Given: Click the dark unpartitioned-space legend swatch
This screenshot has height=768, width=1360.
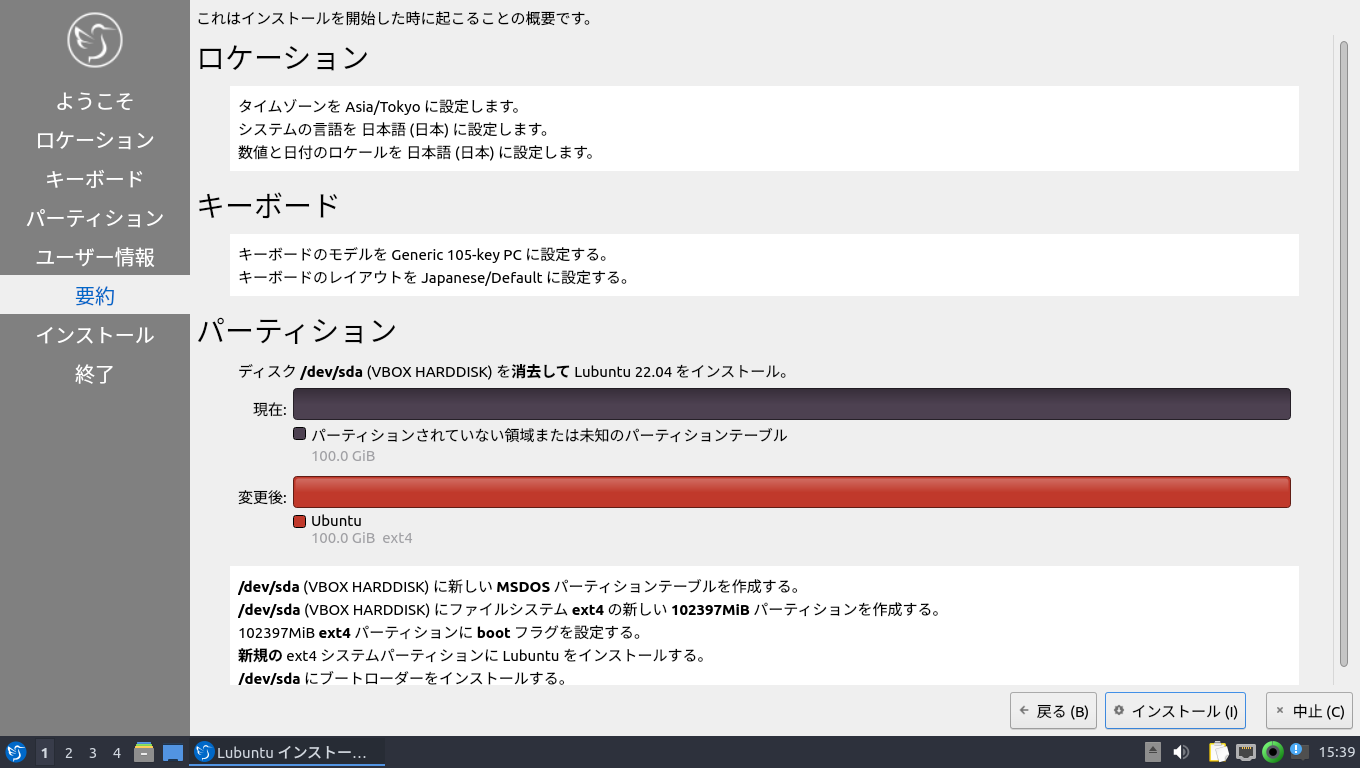Looking at the screenshot, I should [x=299, y=435].
